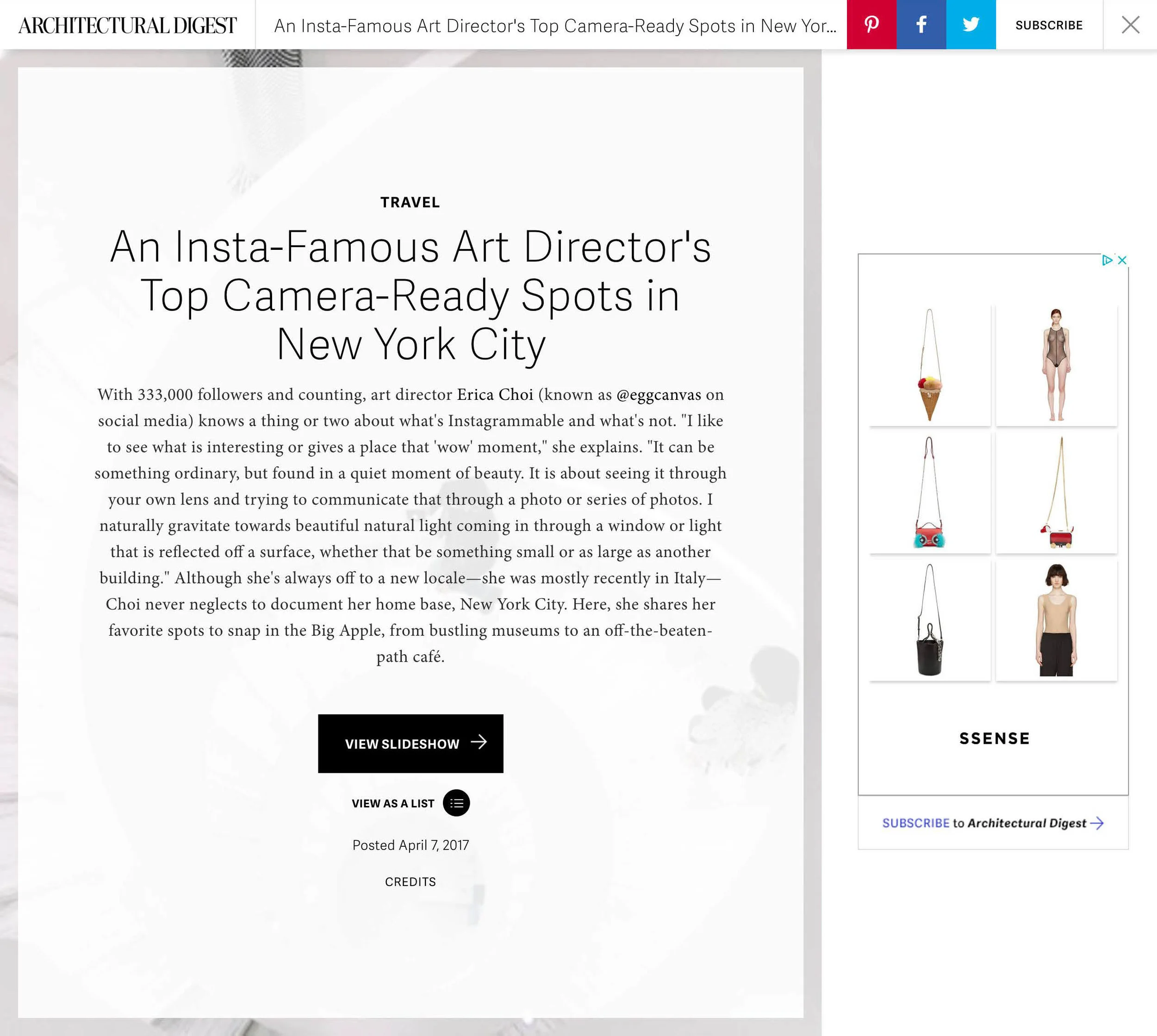Follow the Erica Choi link

(x=495, y=395)
